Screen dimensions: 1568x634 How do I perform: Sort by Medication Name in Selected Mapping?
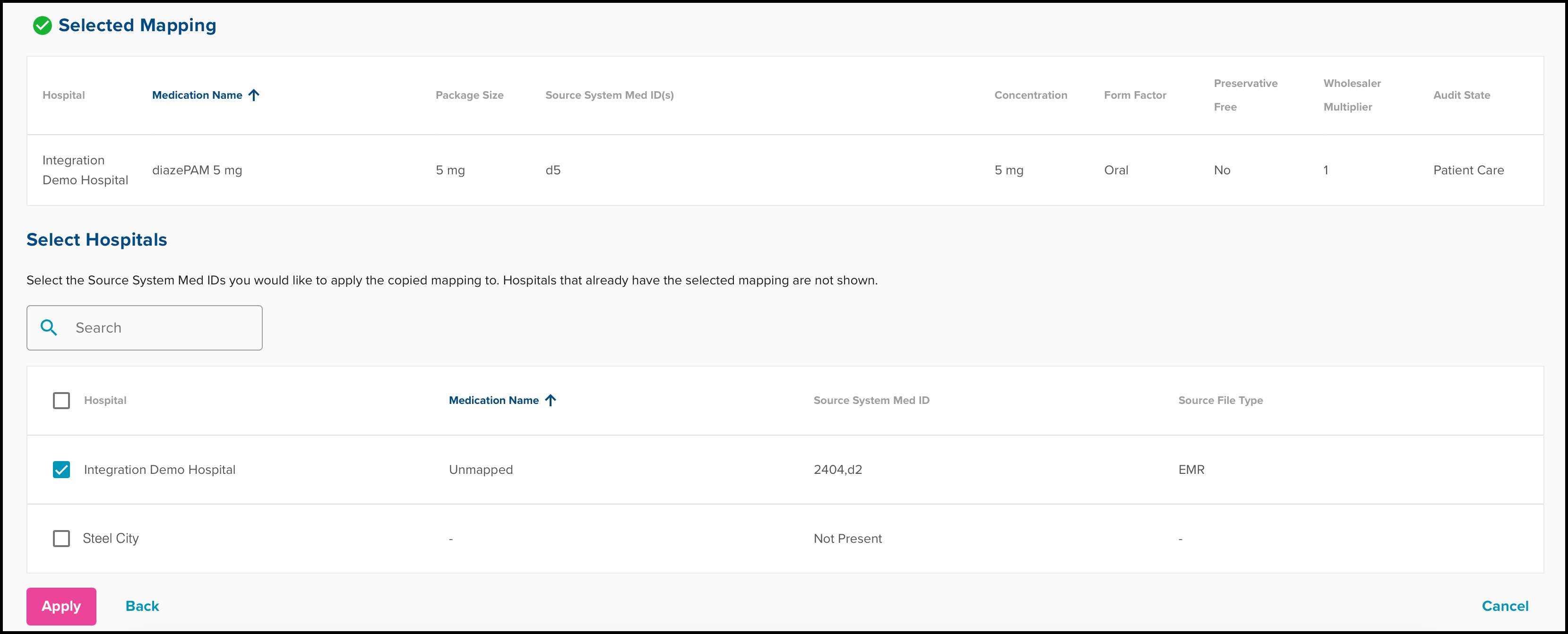pos(197,95)
